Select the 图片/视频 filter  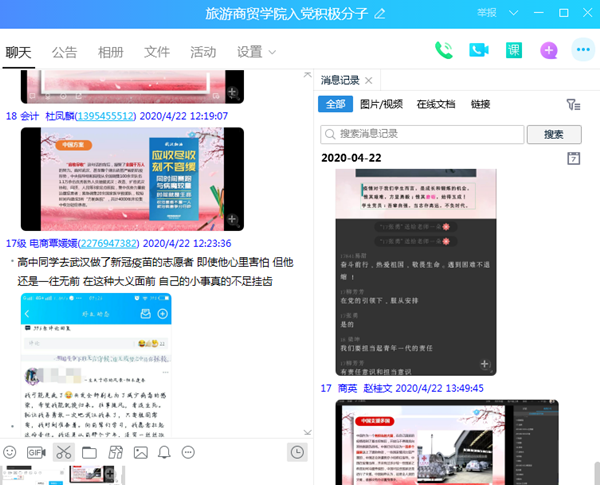point(381,104)
